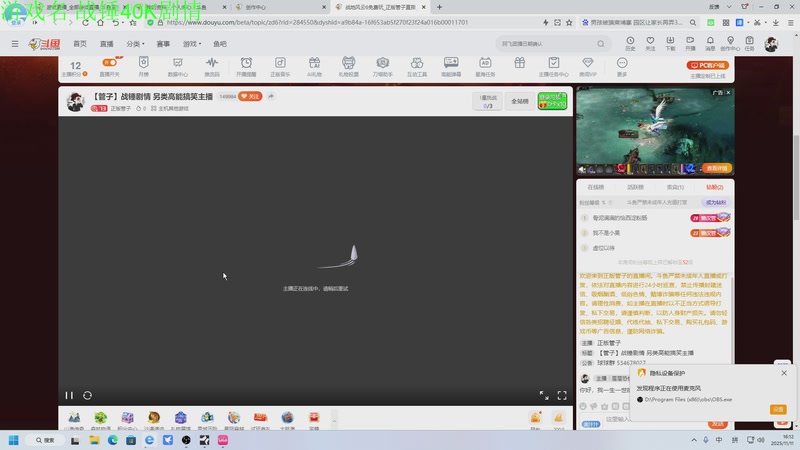Image resolution: width=800 pixels, height=450 pixels.
Task: Open the 首页 home menu
Action: click(80, 44)
